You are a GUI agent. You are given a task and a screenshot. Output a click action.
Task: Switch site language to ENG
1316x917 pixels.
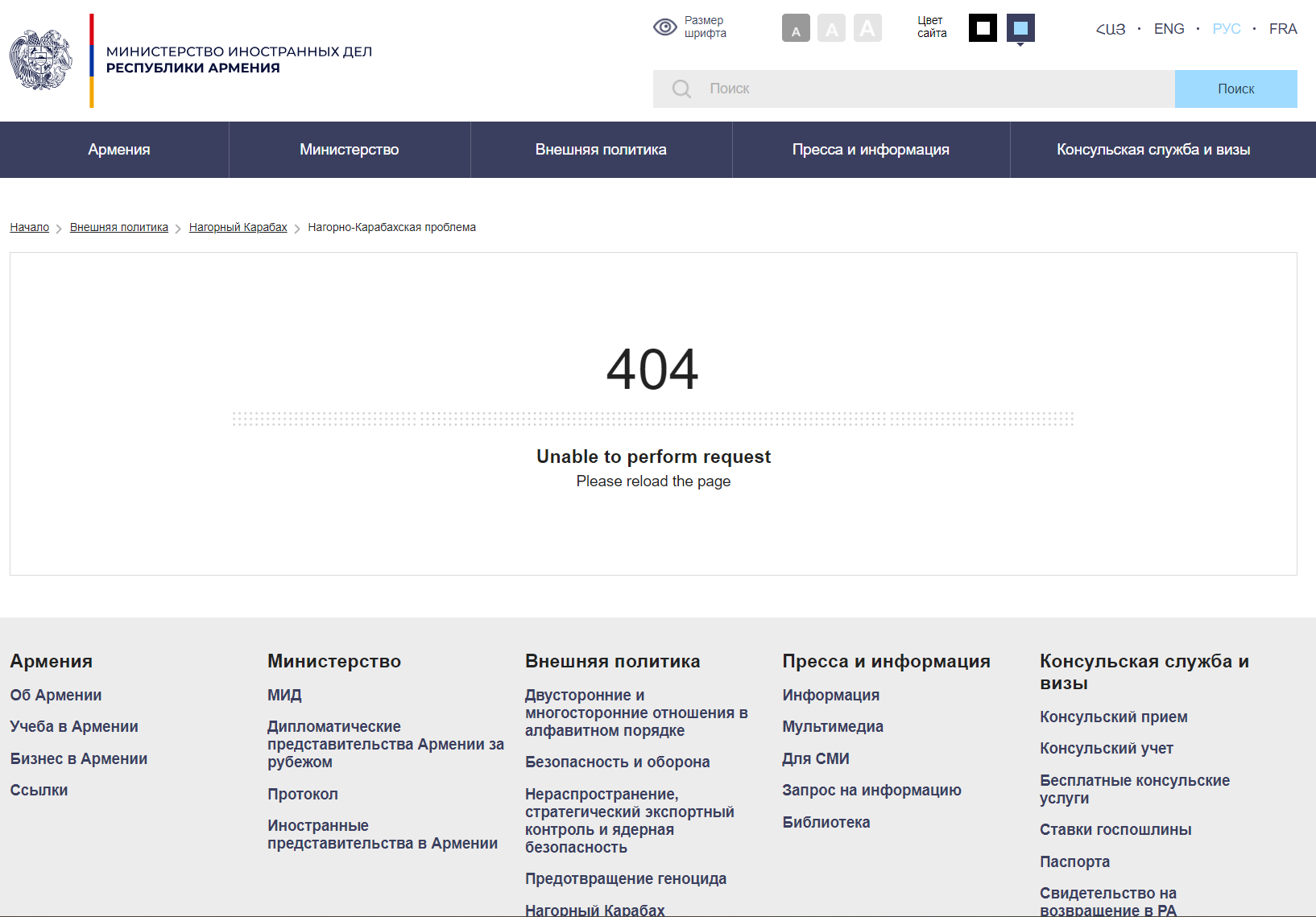coord(1169,29)
